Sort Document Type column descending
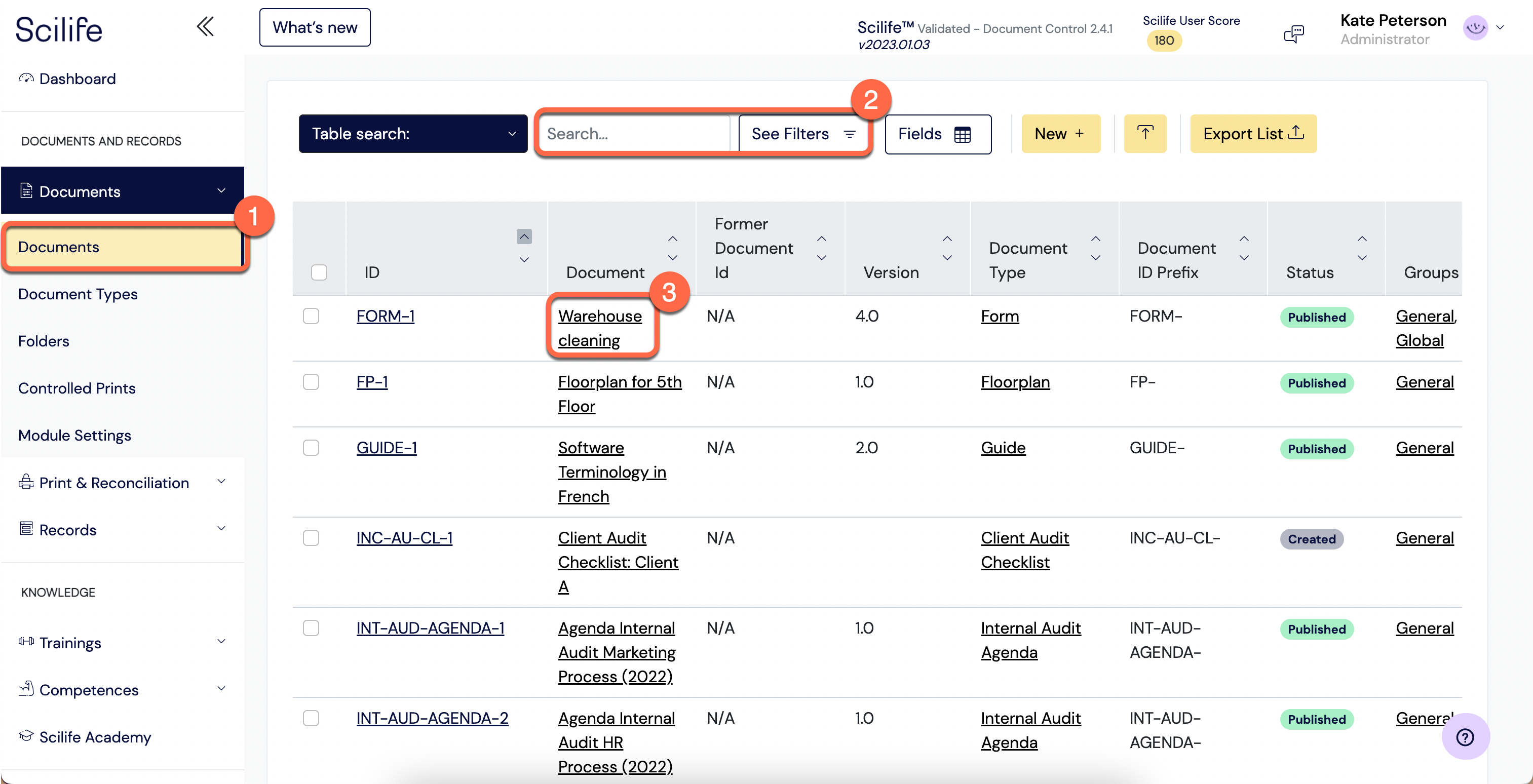The image size is (1533, 784). coord(1096,258)
